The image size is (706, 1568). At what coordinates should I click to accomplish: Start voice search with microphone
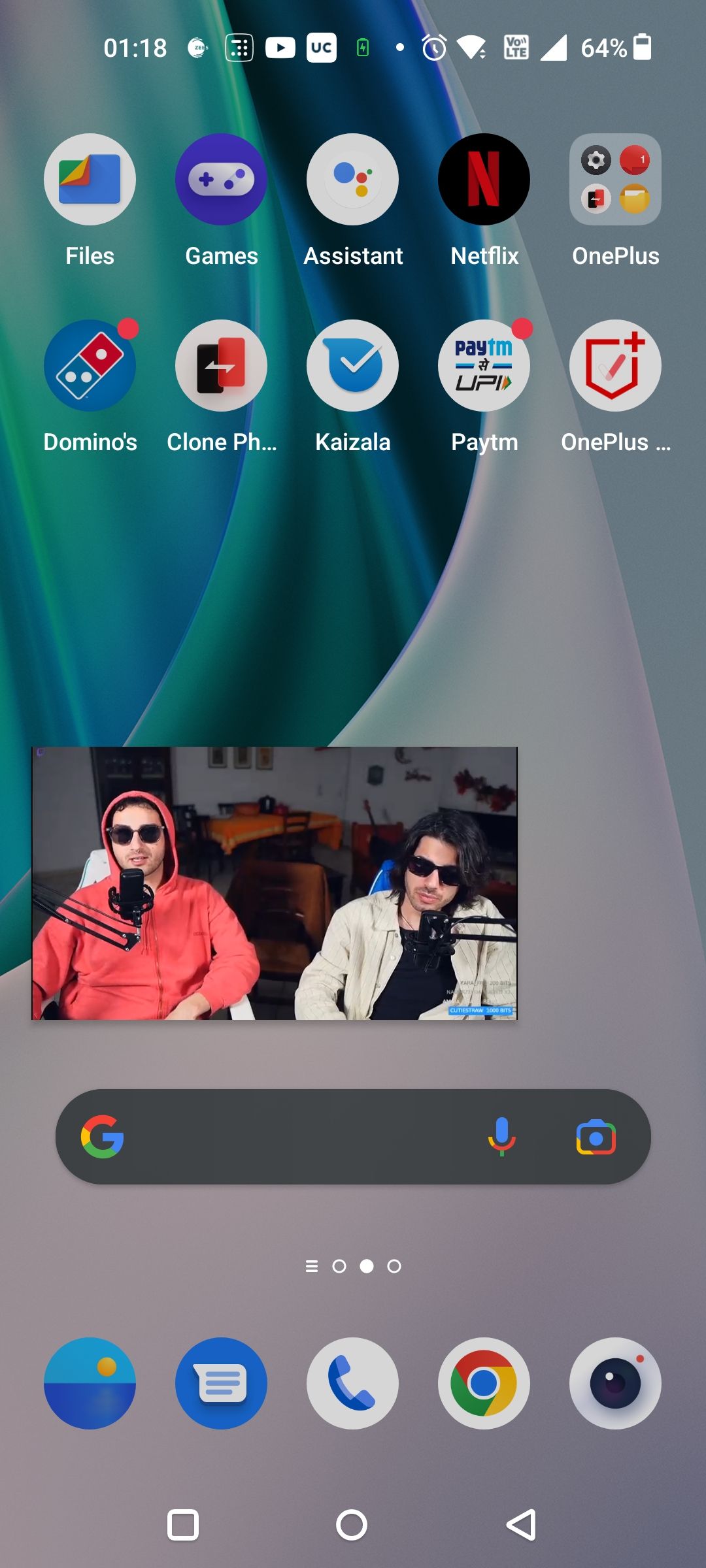(501, 1137)
